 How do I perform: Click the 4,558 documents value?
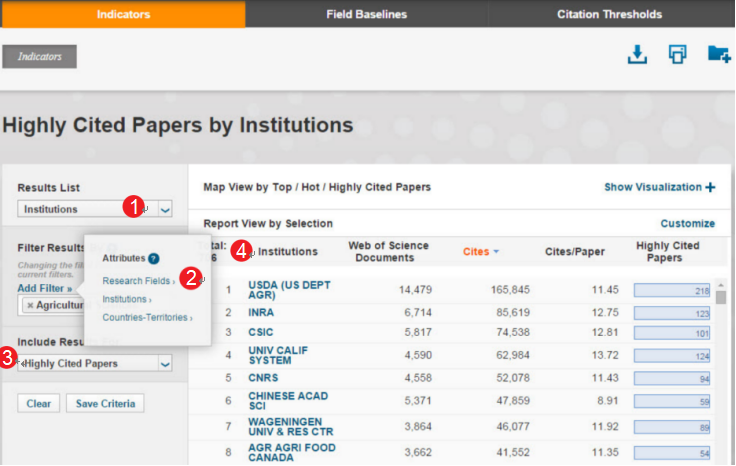coord(418,378)
